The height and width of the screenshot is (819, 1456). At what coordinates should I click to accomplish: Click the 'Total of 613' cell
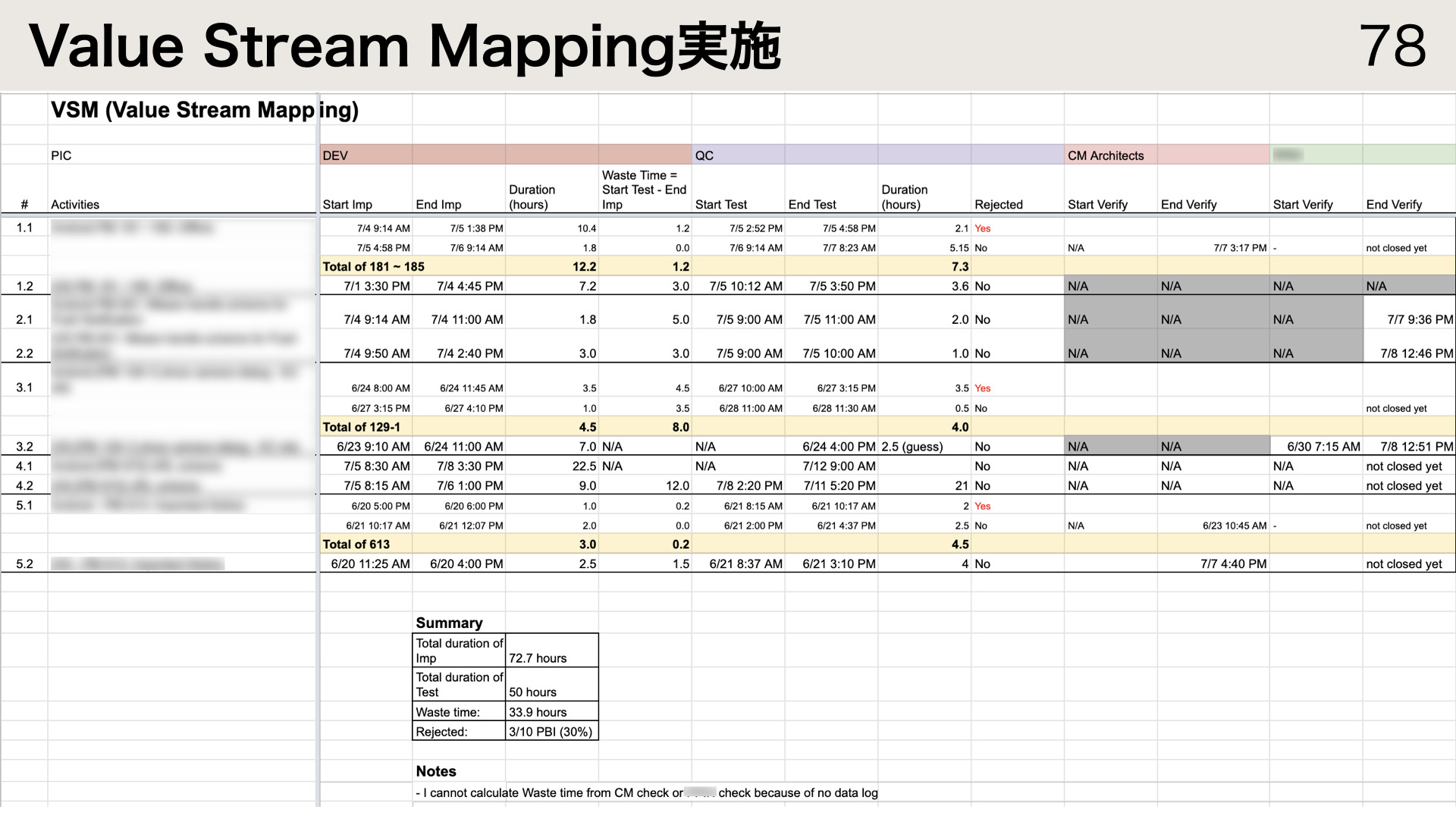tap(356, 544)
